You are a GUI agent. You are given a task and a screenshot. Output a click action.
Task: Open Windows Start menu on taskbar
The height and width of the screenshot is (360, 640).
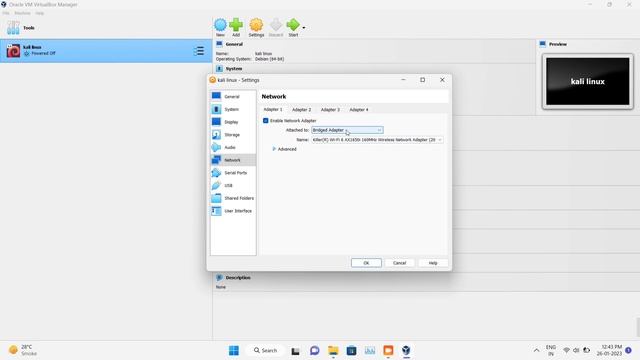pos(234,350)
